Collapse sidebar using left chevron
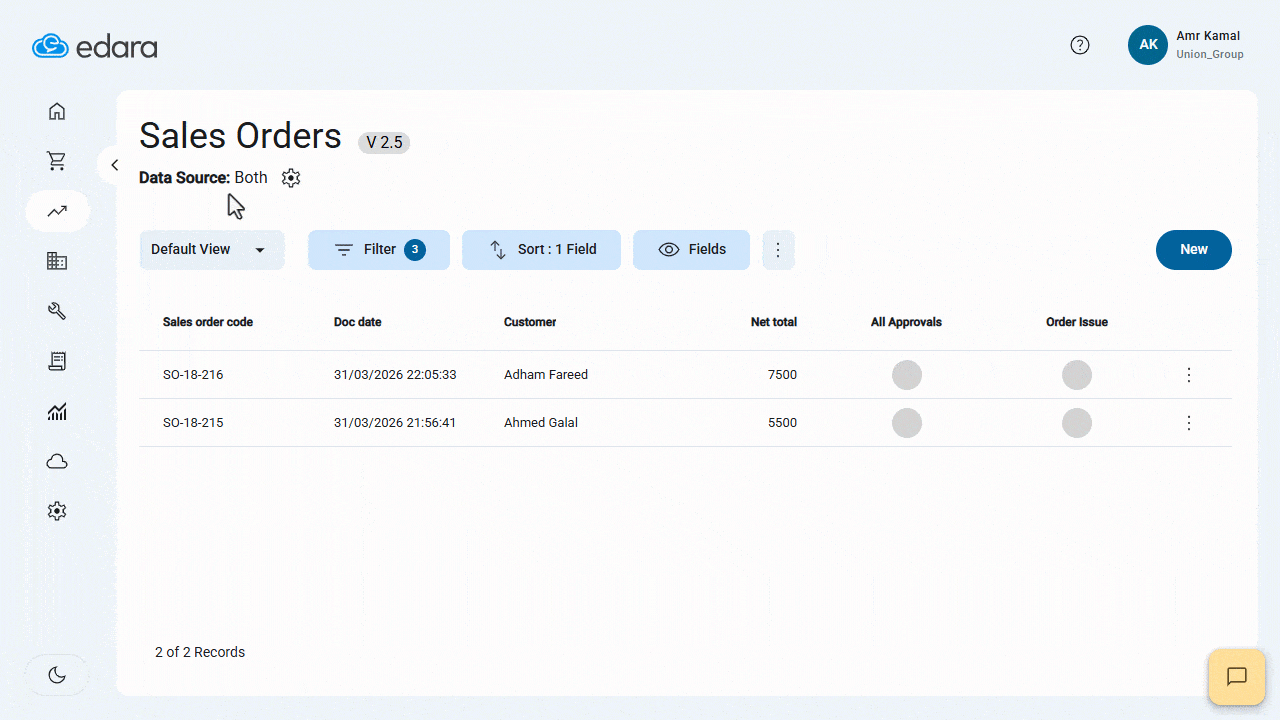Image resolution: width=1280 pixels, height=720 pixels. pyautogui.click(x=115, y=165)
